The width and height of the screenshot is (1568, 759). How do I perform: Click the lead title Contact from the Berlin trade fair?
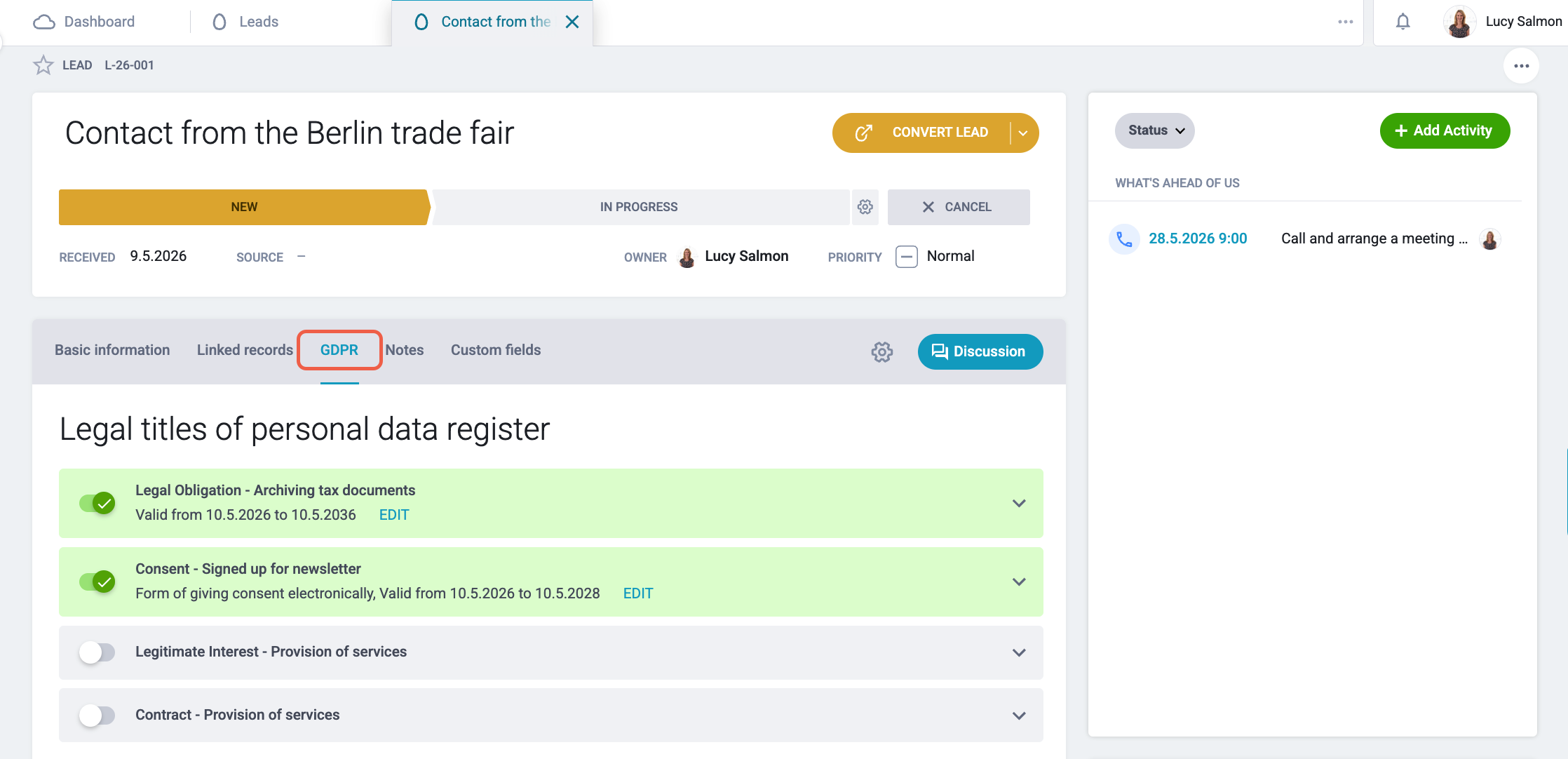point(290,133)
